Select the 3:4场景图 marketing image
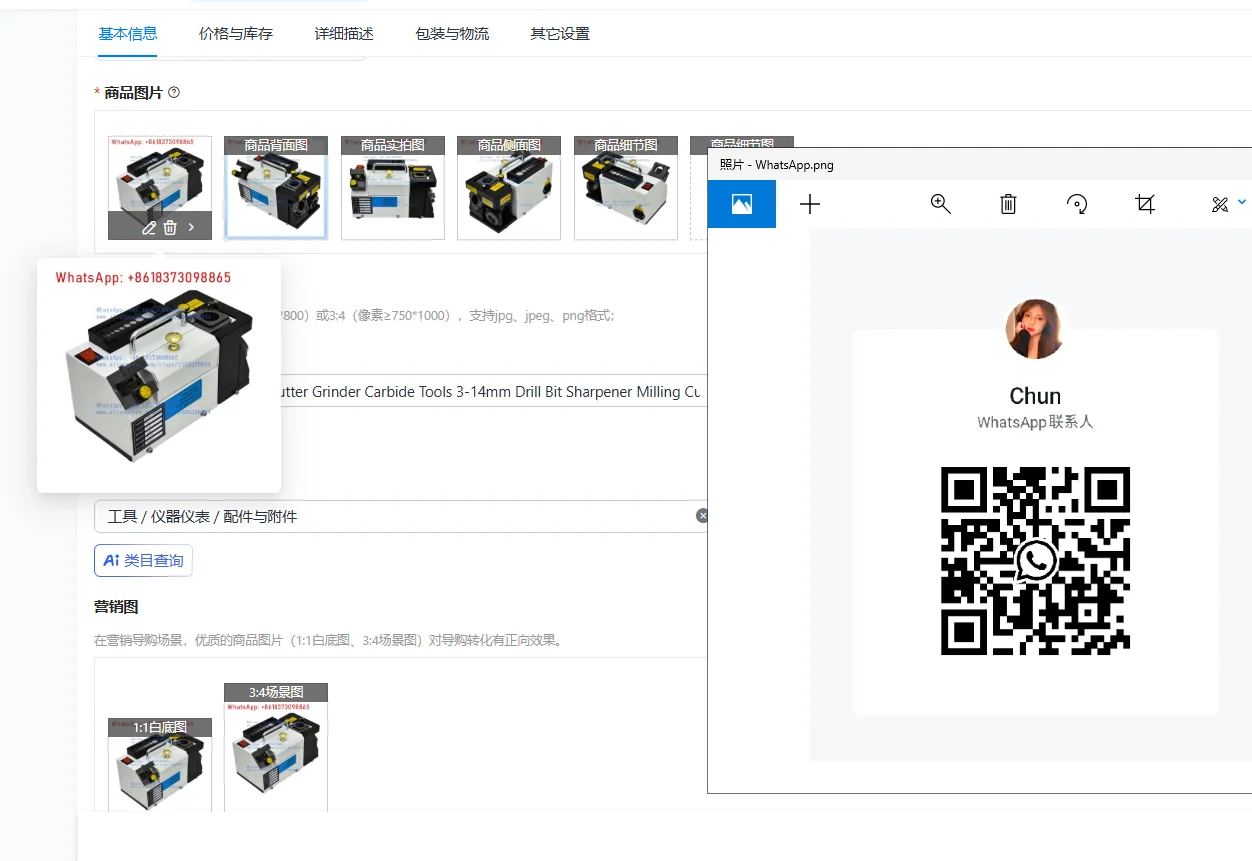The image size is (1252, 861). (276, 747)
